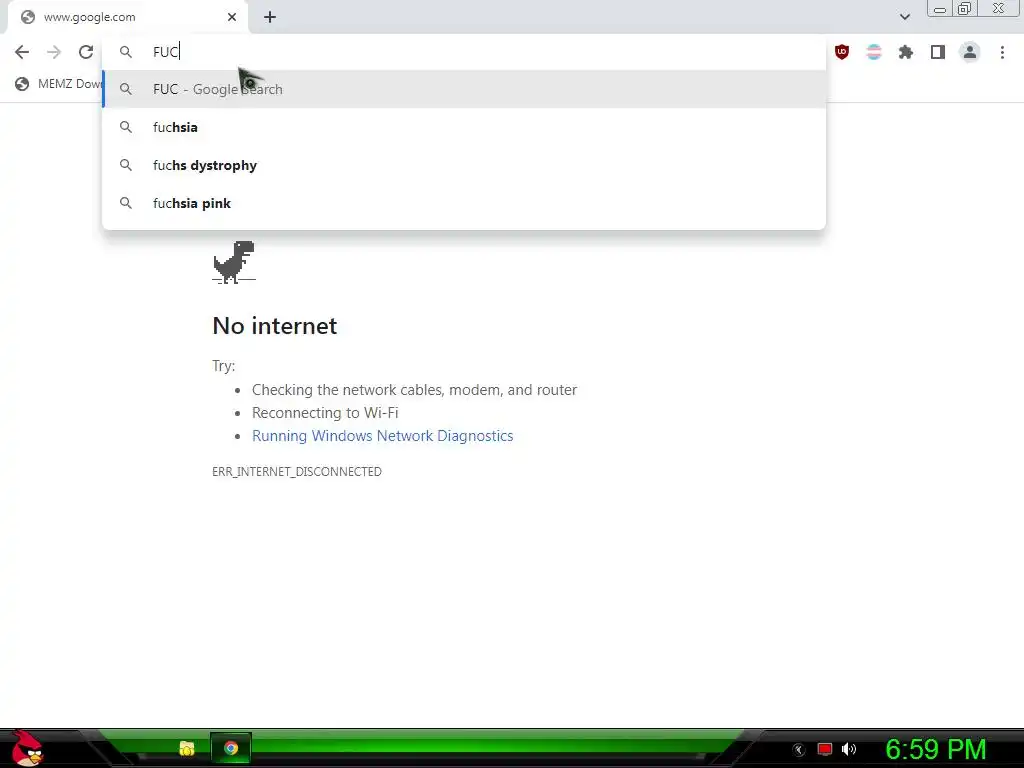Click the Chrome taskbar icon
The width and height of the screenshot is (1024, 768).
tap(231, 748)
